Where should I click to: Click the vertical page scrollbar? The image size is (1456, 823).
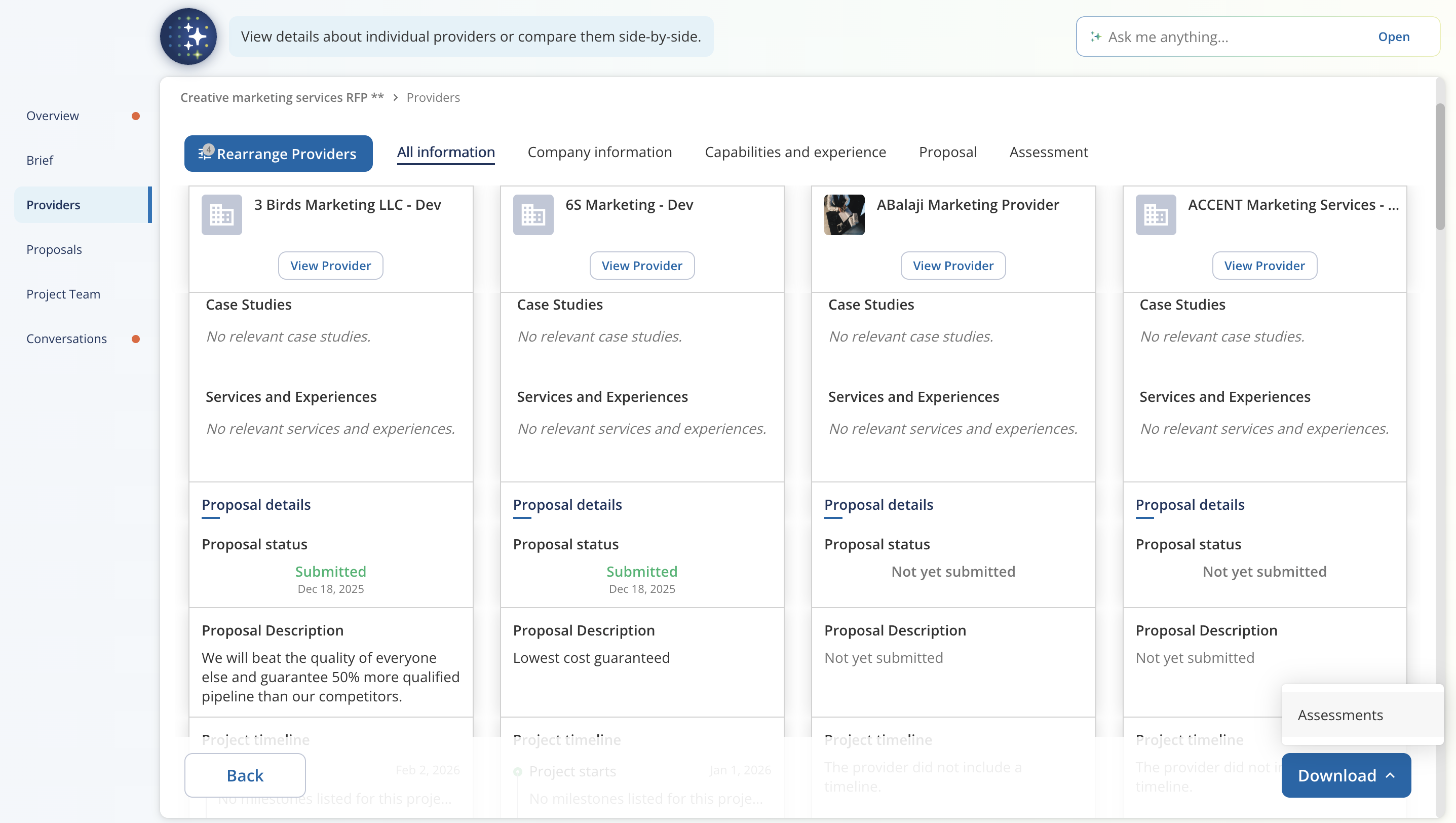[x=1439, y=167]
